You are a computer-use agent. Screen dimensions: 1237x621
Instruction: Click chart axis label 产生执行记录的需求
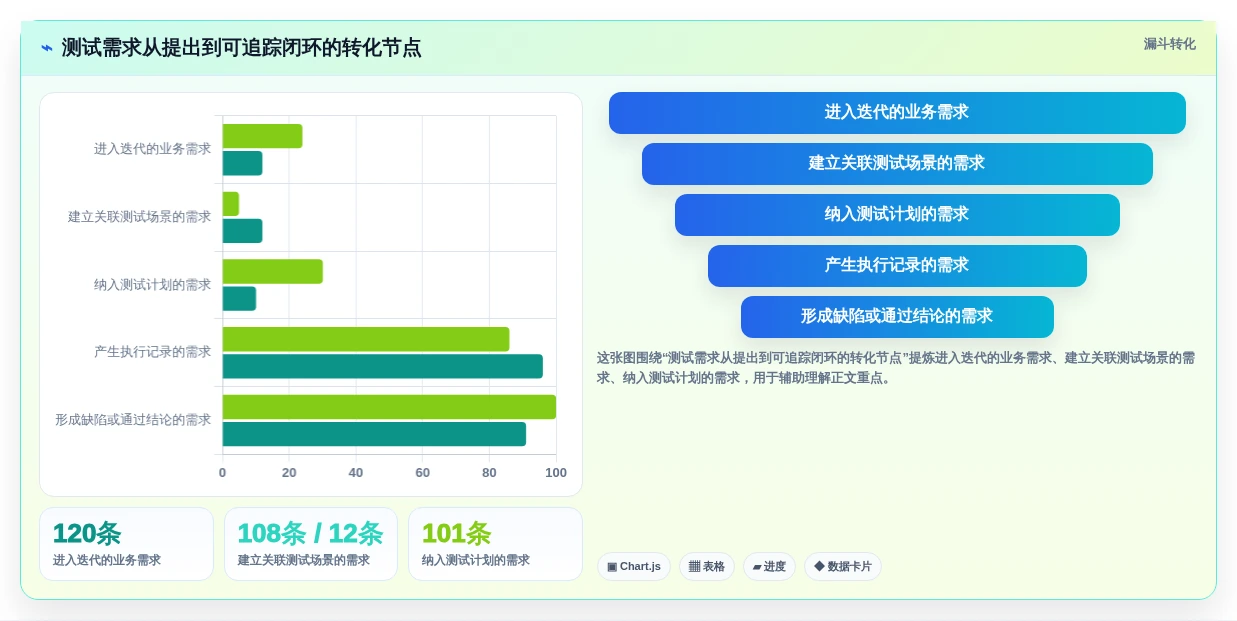click(x=152, y=352)
